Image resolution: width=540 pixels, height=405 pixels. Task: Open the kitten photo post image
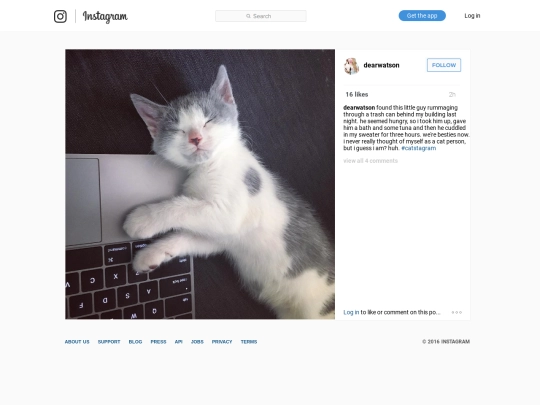click(200, 184)
